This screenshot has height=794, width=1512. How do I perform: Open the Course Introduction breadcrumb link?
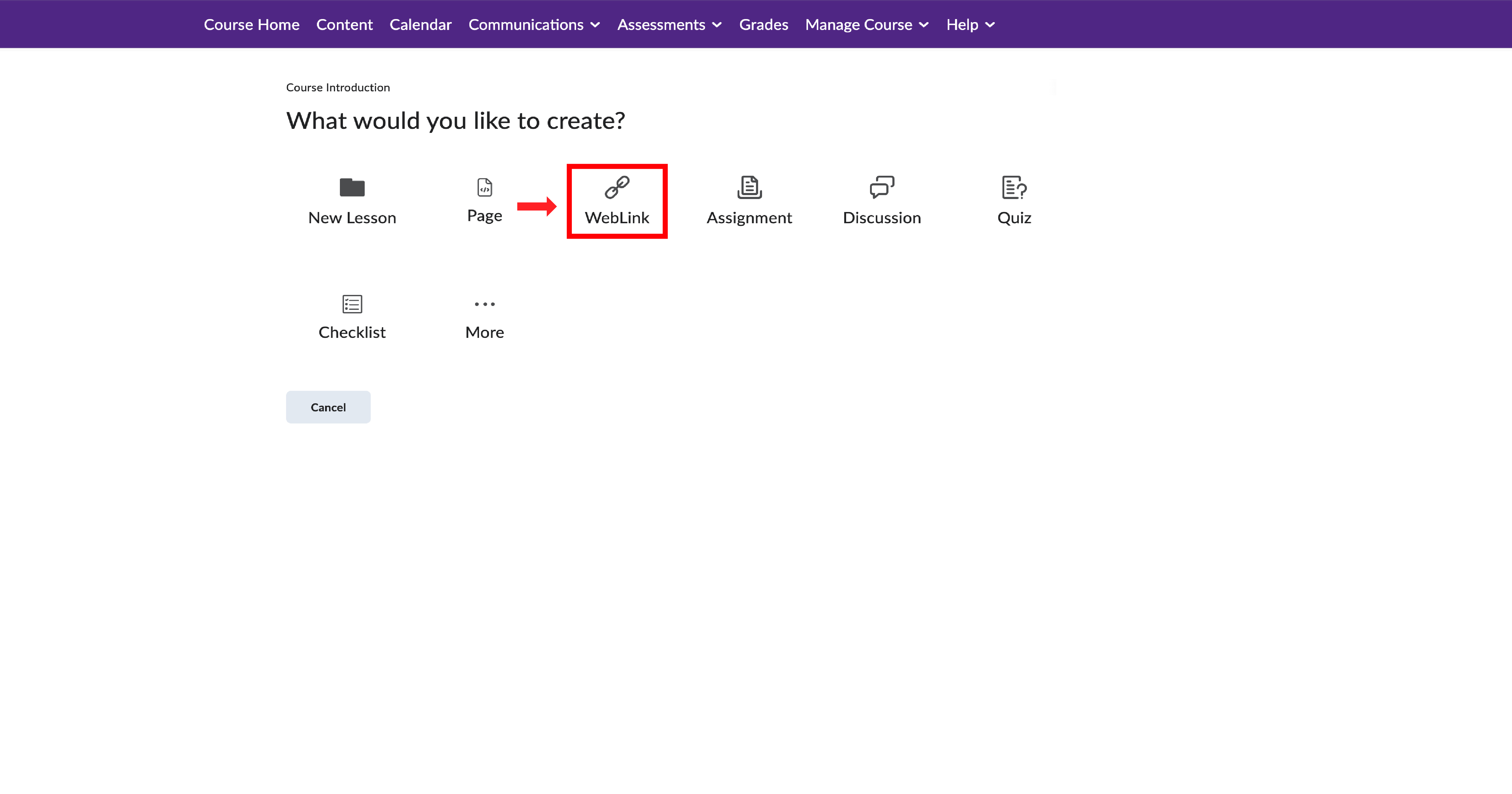337,87
